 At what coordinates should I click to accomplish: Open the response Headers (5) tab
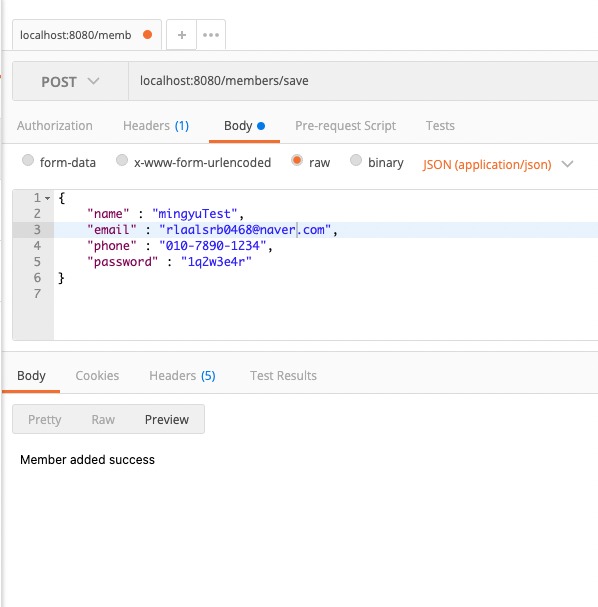pyautogui.click(x=182, y=376)
